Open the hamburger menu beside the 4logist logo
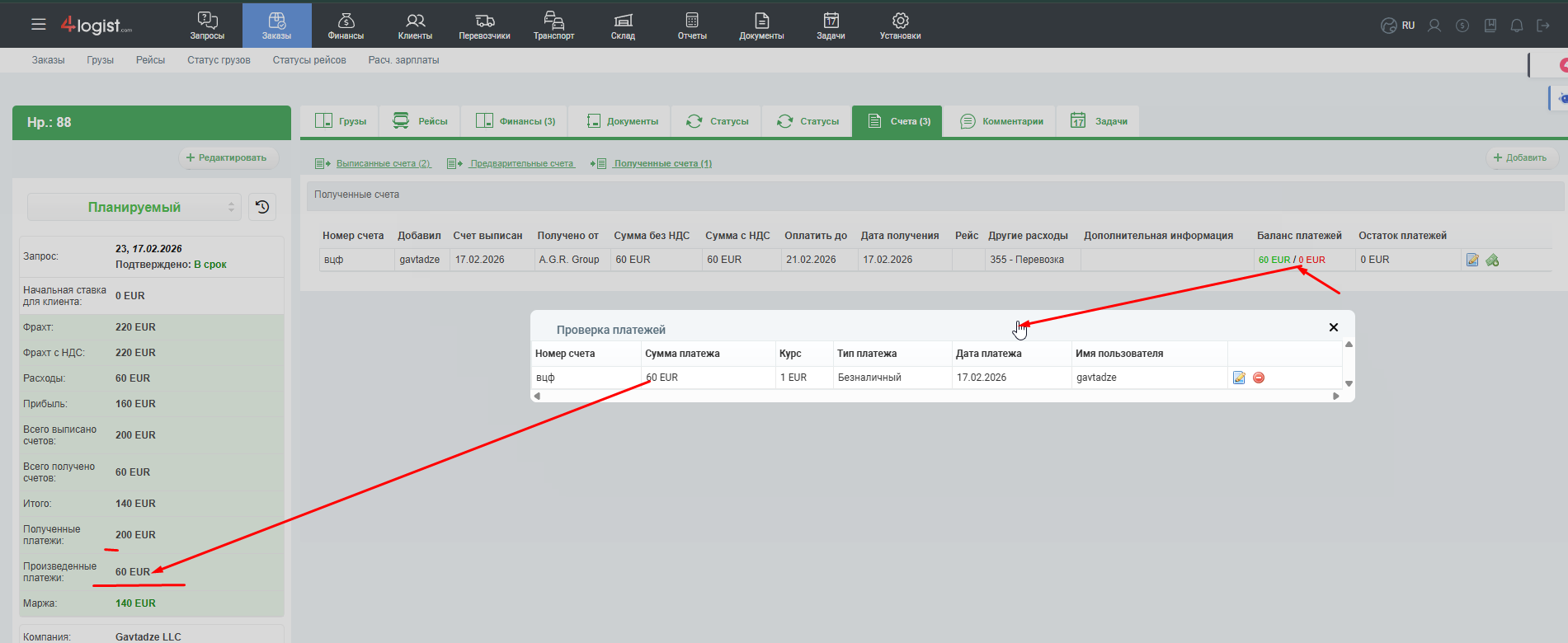Image resolution: width=1568 pixels, height=643 pixels. click(x=38, y=25)
